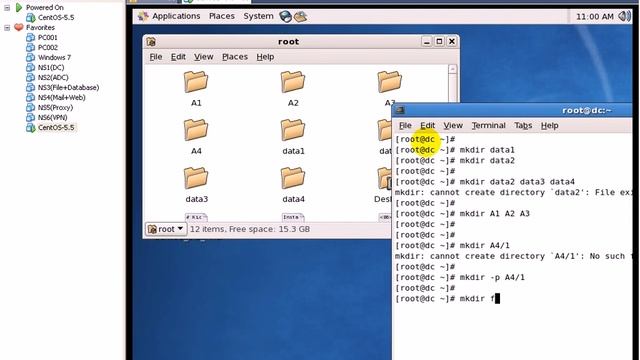The width and height of the screenshot is (640, 360).
Task: Close the root file browser window
Action: [452, 42]
